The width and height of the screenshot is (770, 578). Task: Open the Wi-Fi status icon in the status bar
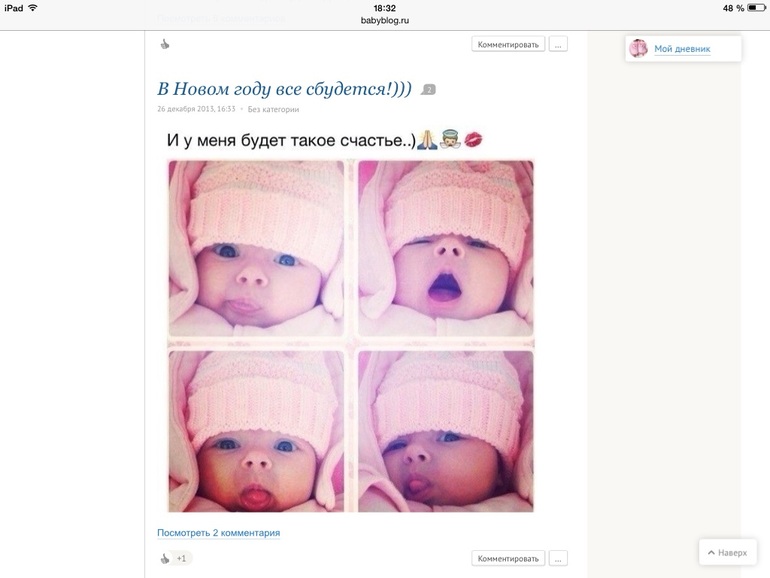coord(33,8)
